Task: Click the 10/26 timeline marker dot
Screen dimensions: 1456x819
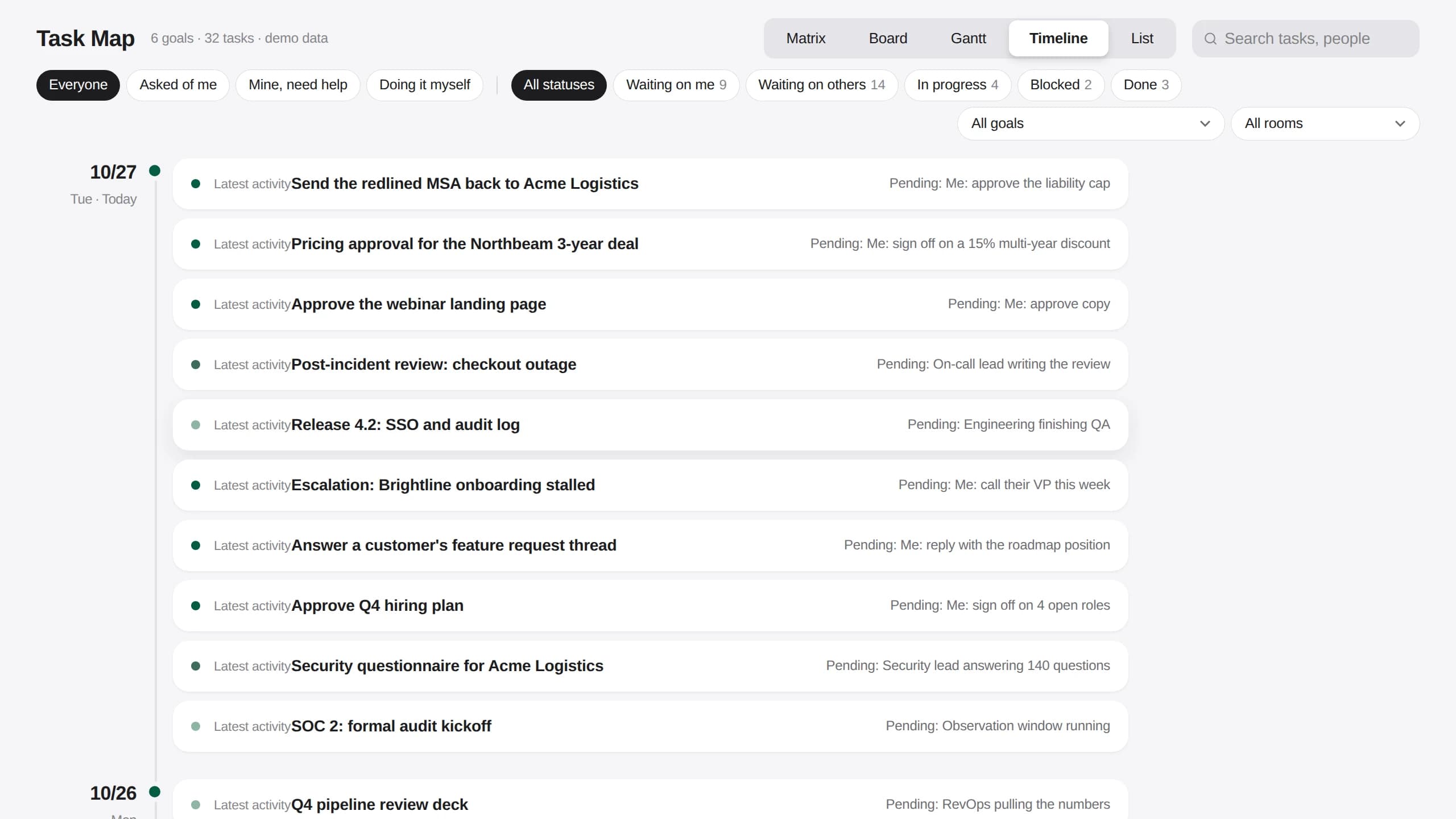Action: [x=155, y=792]
